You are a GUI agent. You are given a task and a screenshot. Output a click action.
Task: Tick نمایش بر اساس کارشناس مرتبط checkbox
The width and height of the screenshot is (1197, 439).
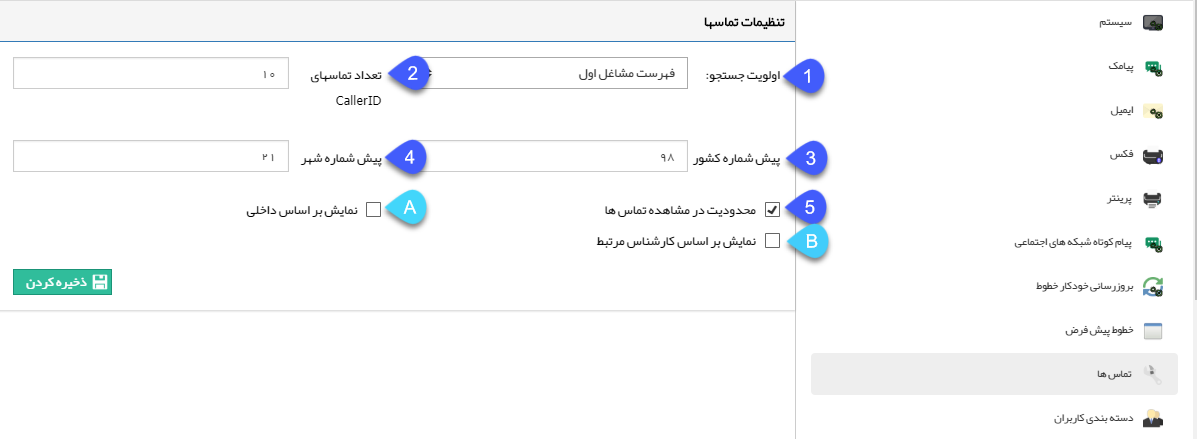point(772,241)
